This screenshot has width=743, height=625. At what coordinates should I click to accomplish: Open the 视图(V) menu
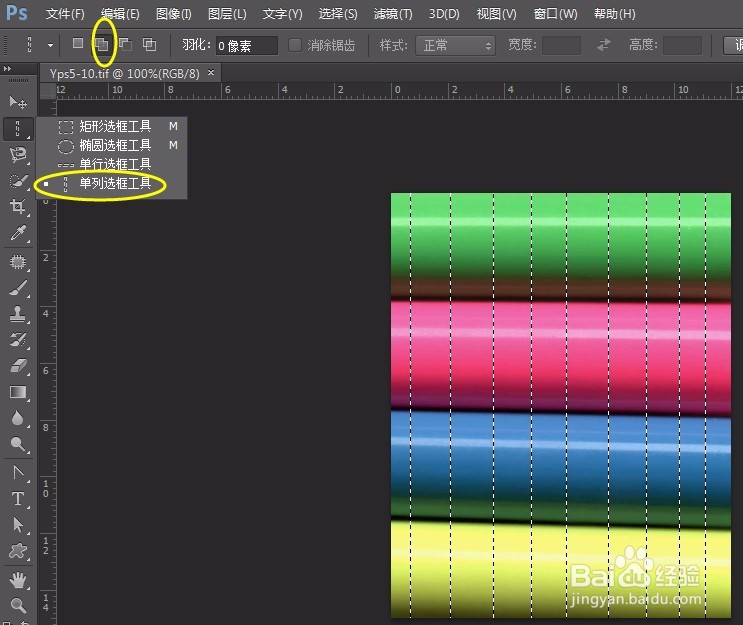click(x=497, y=14)
